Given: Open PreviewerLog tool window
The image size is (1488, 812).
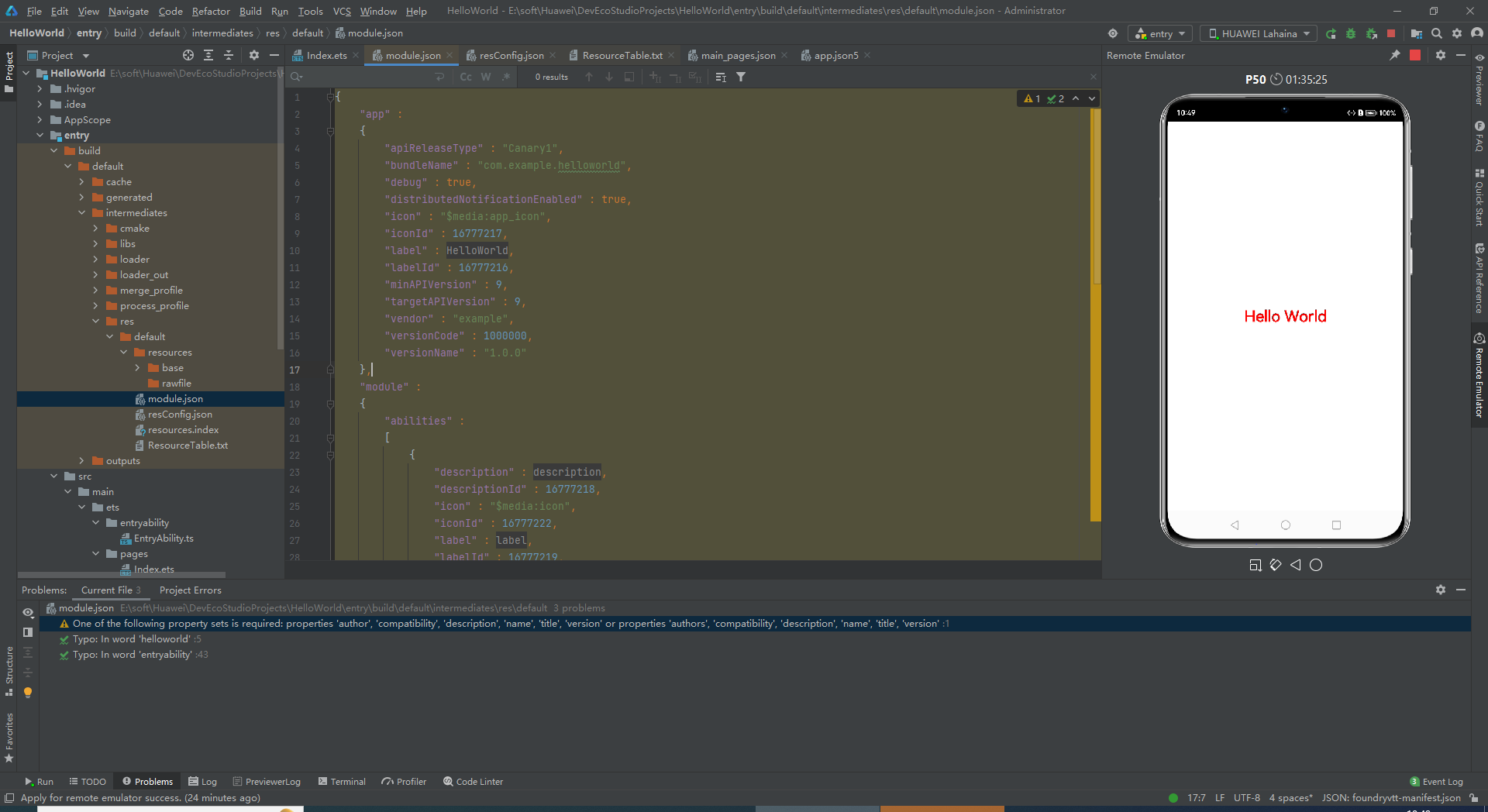Looking at the screenshot, I should (x=267, y=781).
